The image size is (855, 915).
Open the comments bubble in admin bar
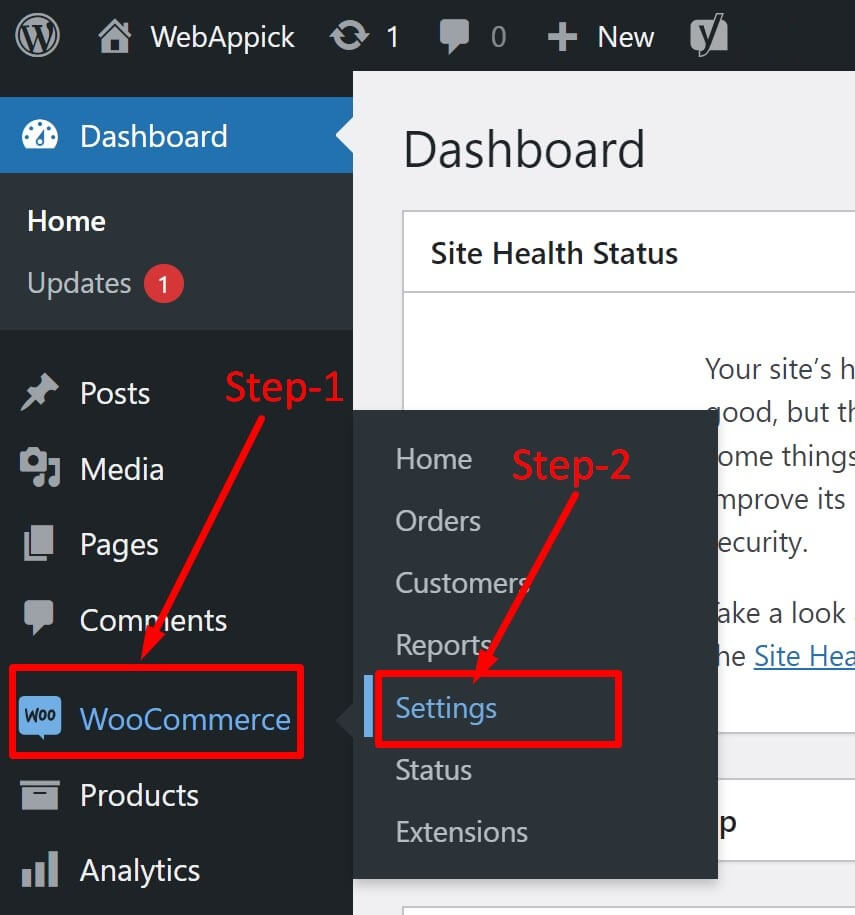[454, 36]
